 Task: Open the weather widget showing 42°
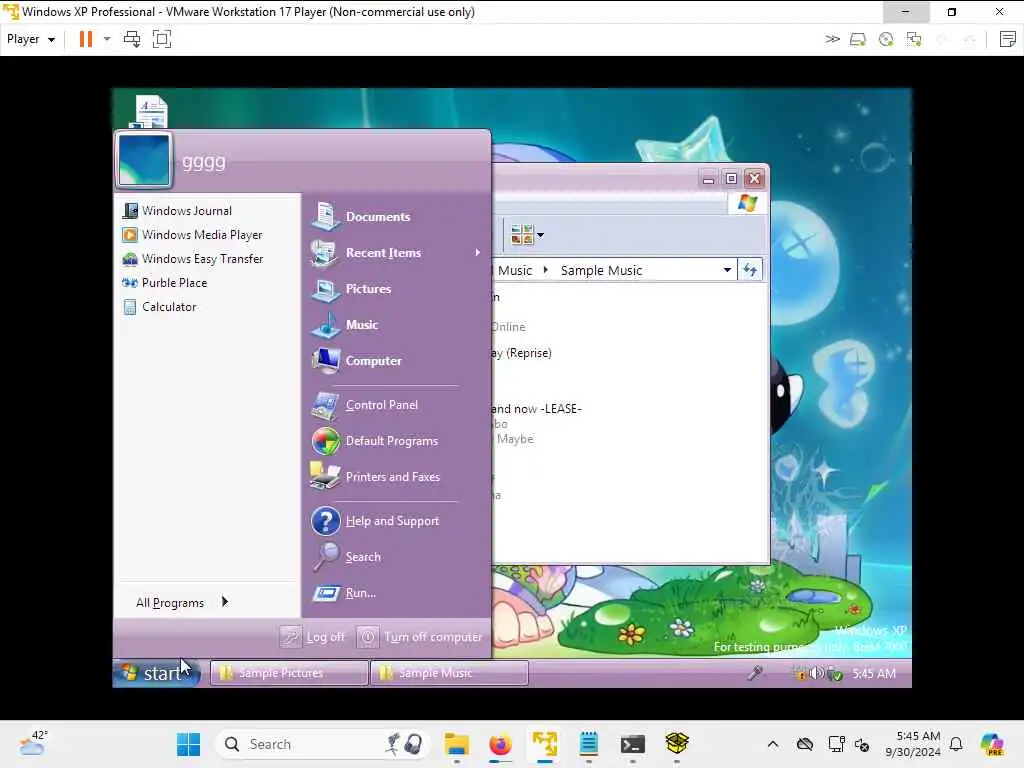tap(34, 743)
